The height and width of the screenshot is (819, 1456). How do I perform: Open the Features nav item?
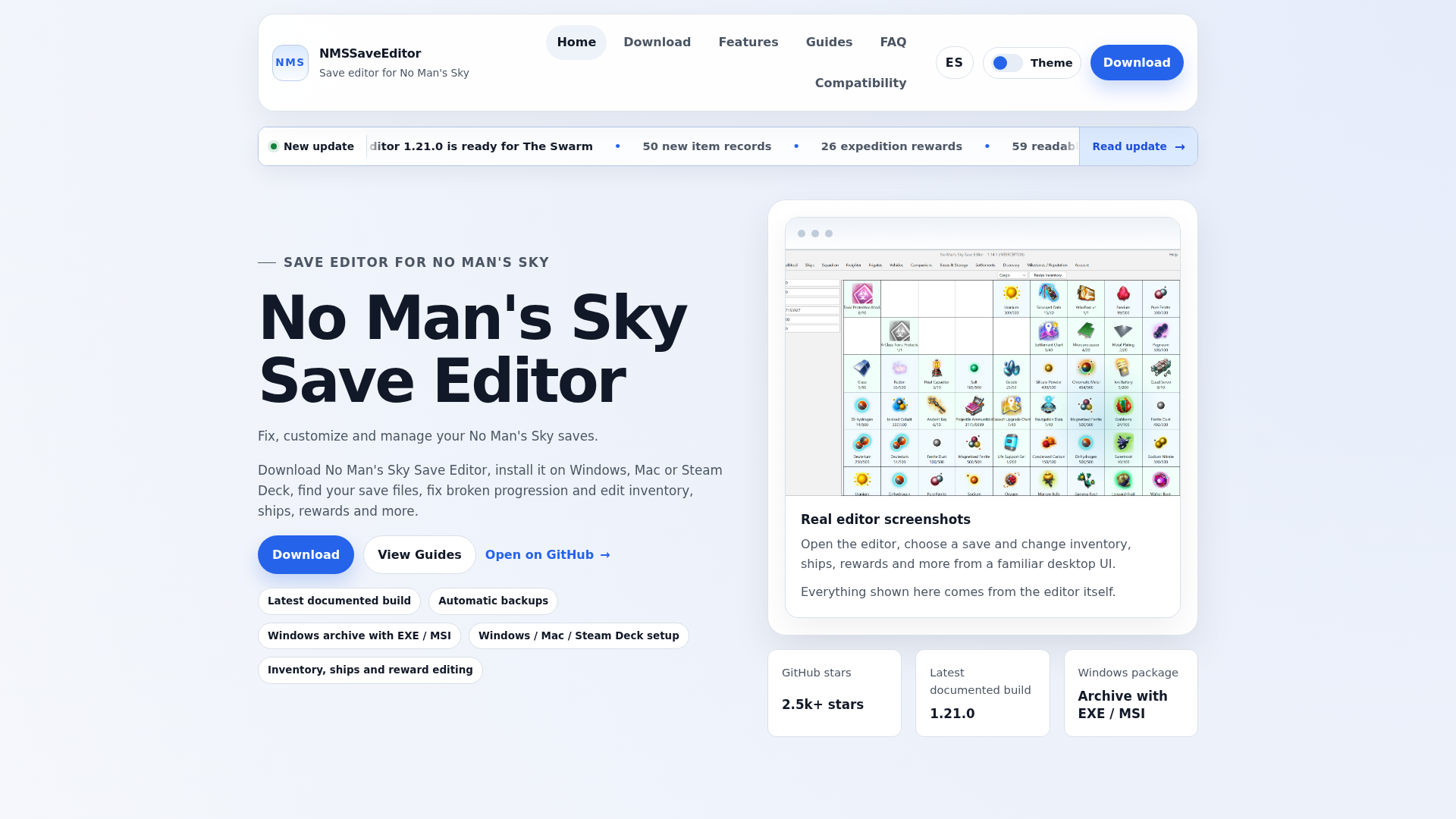pyautogui.click(x=748, y=42)
